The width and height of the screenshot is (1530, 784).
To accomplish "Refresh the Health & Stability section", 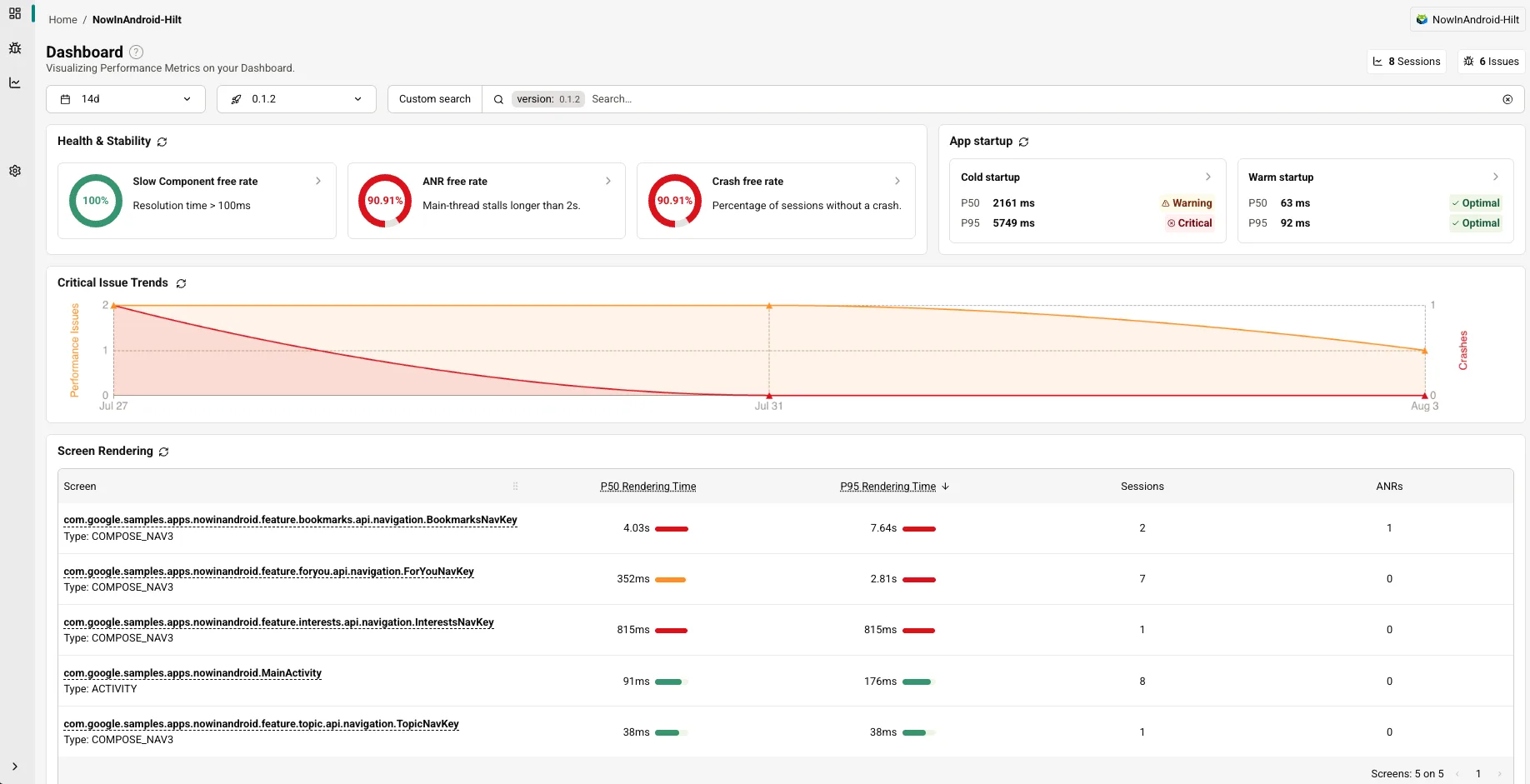I will click(x=162, y=142).
